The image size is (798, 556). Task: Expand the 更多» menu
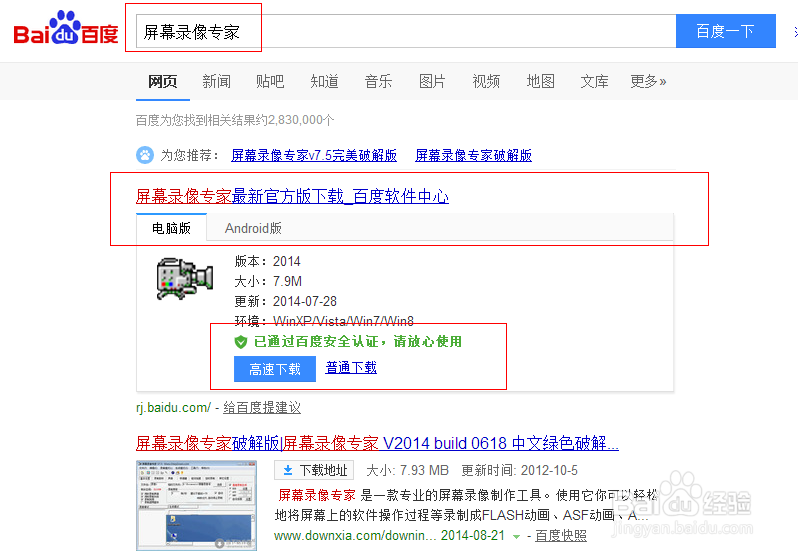(x=648, y=81)
